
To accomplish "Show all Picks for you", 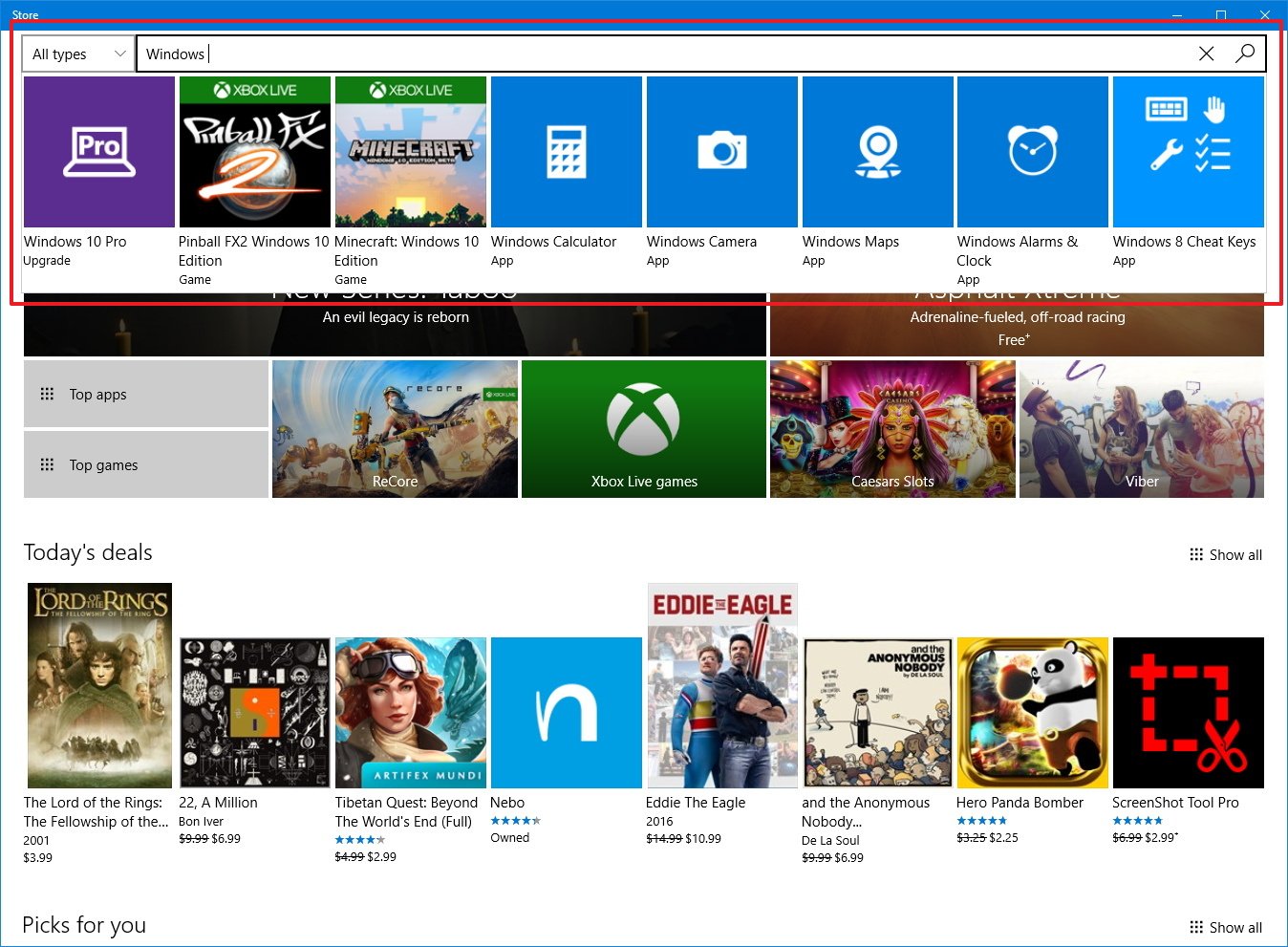I will click(x=1226, y=927).
